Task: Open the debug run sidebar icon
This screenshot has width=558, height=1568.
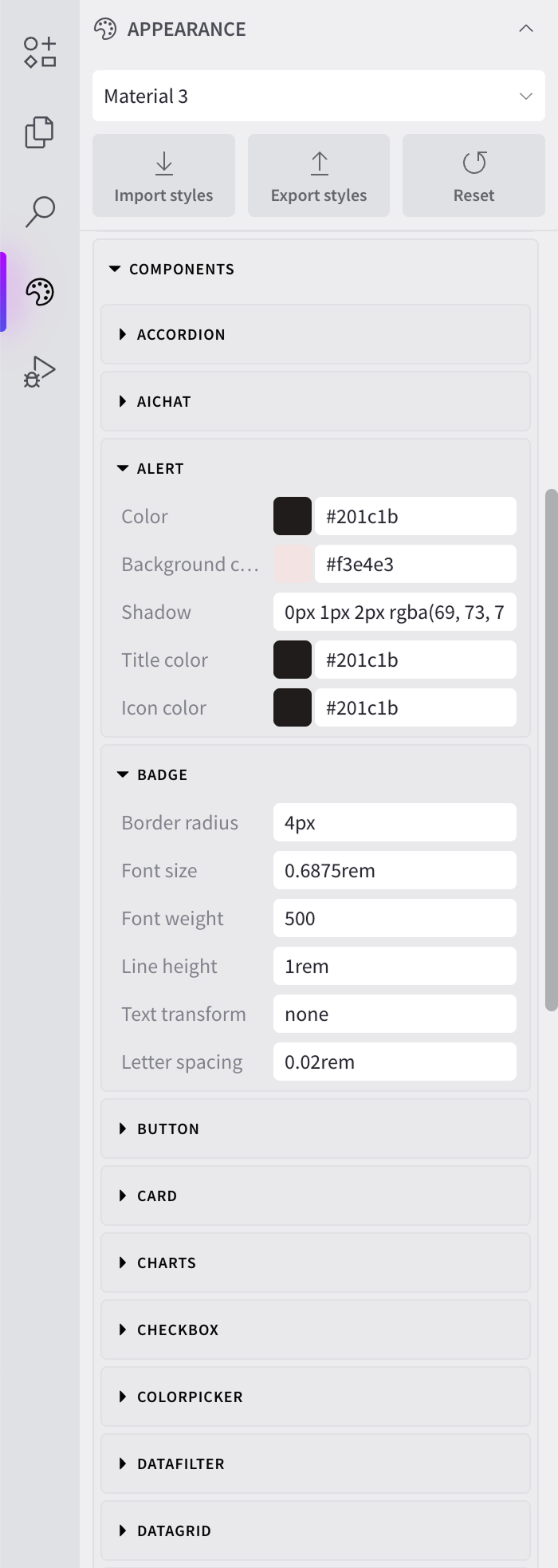Action: click(40, 372)
